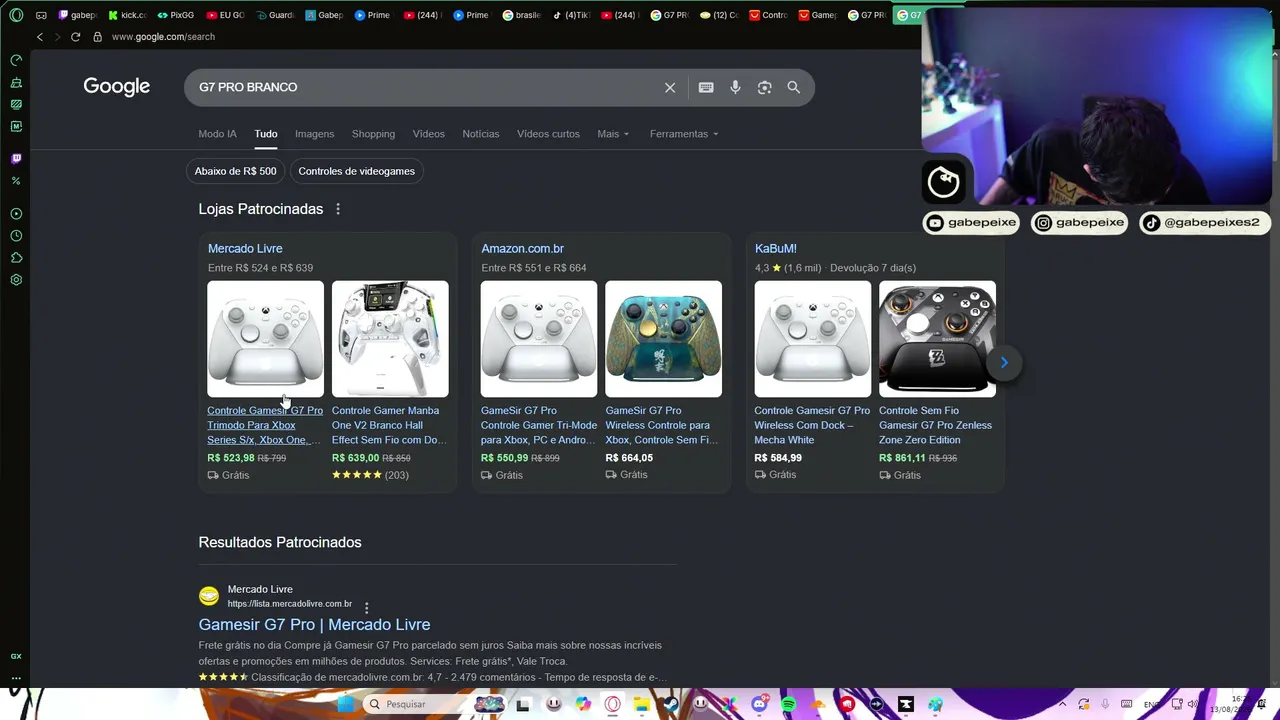Launch Spotify from the taskbar

(x=788, y=704)
